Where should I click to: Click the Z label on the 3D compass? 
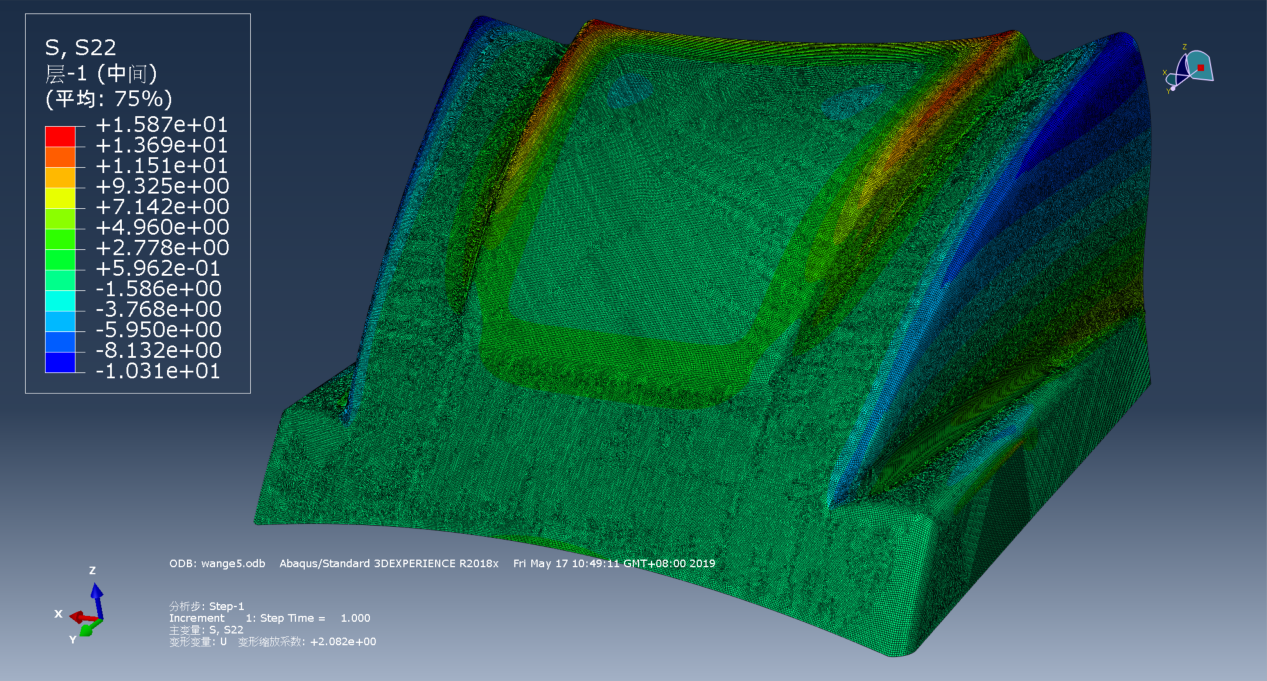point(1184,46)
